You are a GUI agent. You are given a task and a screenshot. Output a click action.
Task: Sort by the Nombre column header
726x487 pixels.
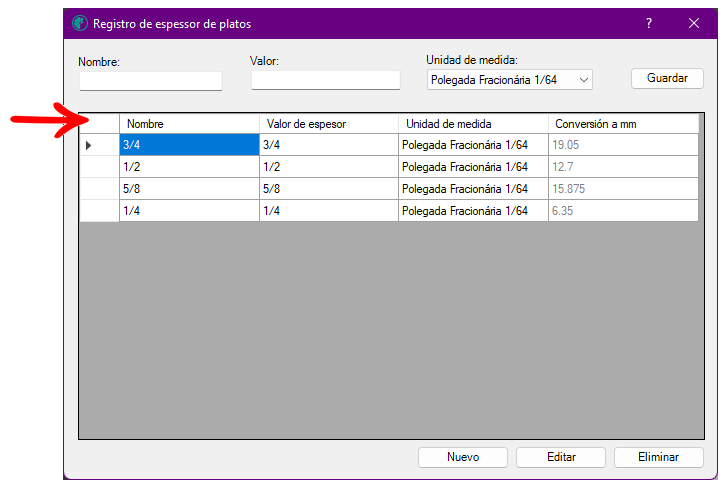pyautogui.click(x=189, y=124)
